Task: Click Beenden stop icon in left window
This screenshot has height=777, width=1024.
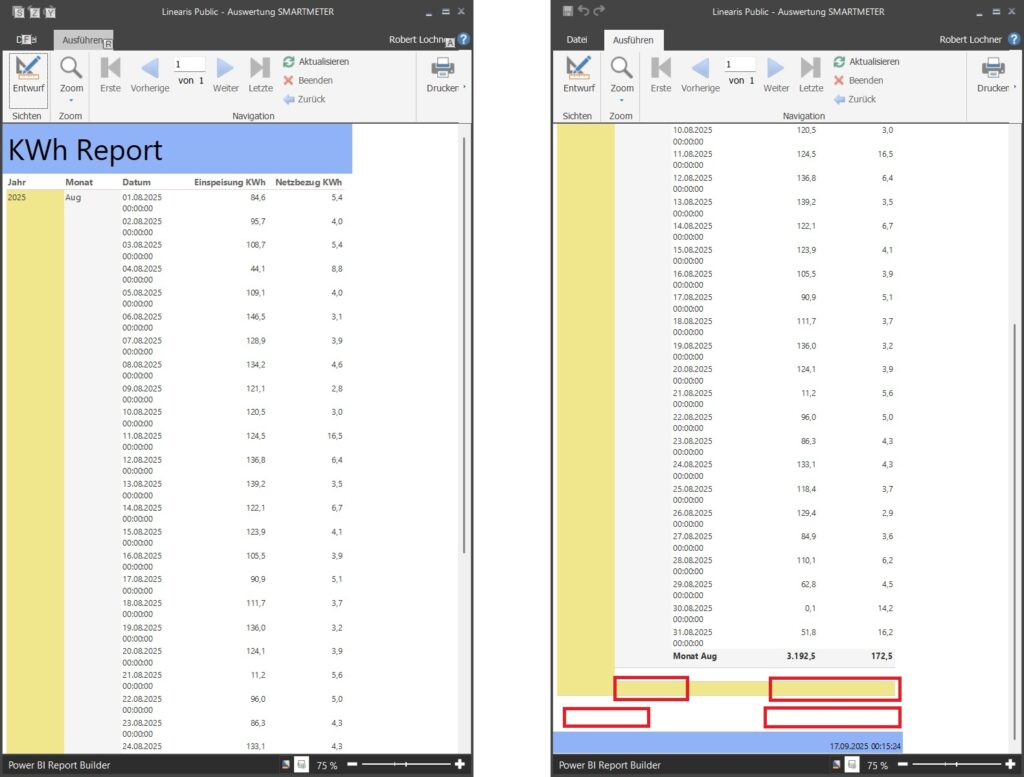Action: tap(289, 80)
